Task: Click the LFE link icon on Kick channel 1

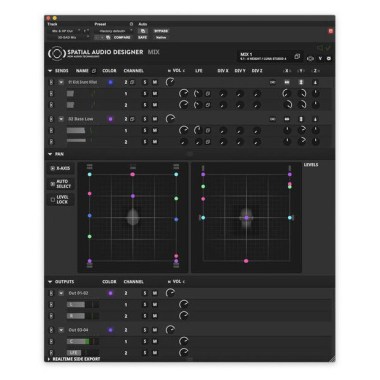Action: pos(208,94)
